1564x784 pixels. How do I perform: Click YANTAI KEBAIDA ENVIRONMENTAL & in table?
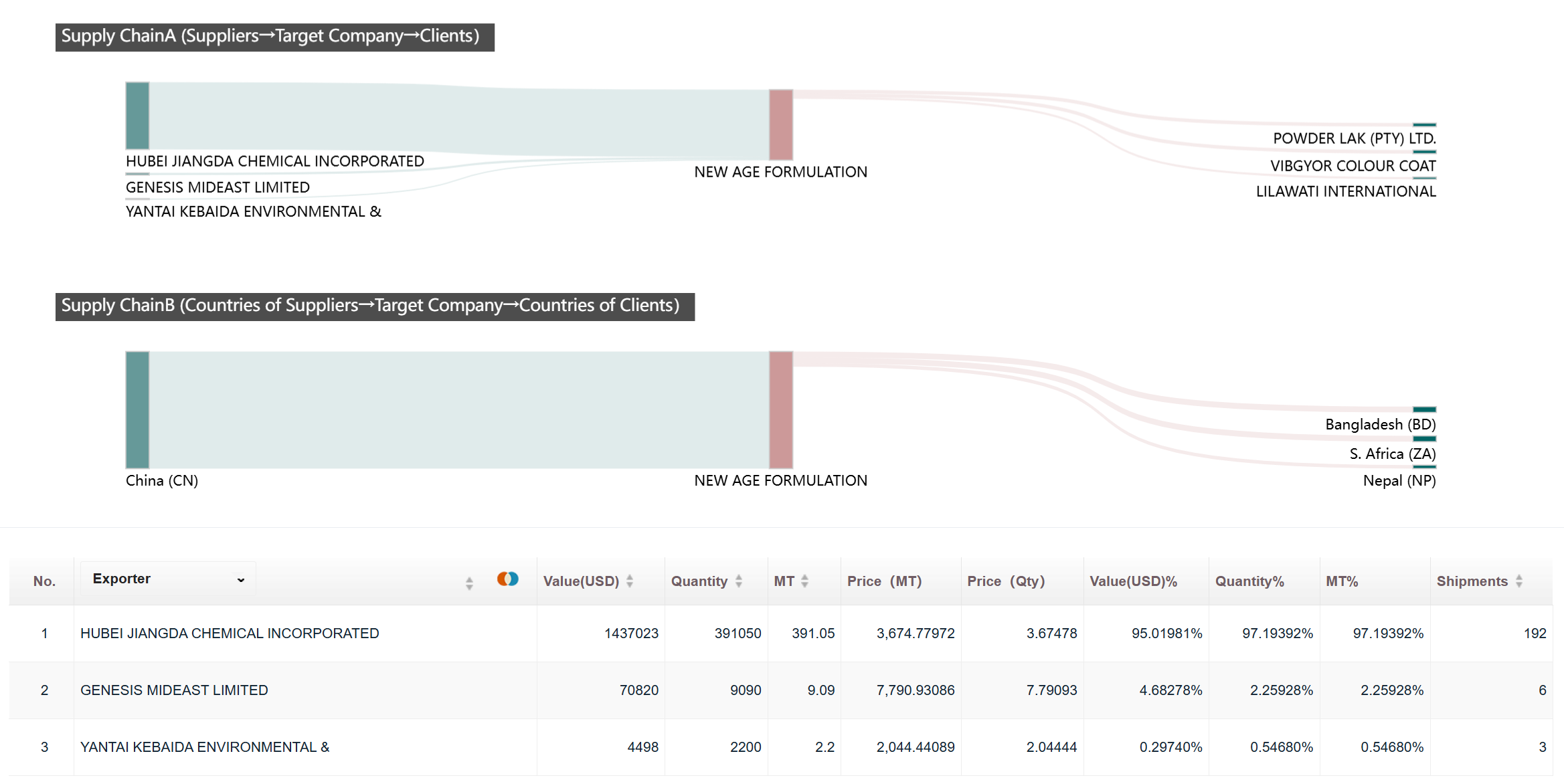tap(205, 747)
